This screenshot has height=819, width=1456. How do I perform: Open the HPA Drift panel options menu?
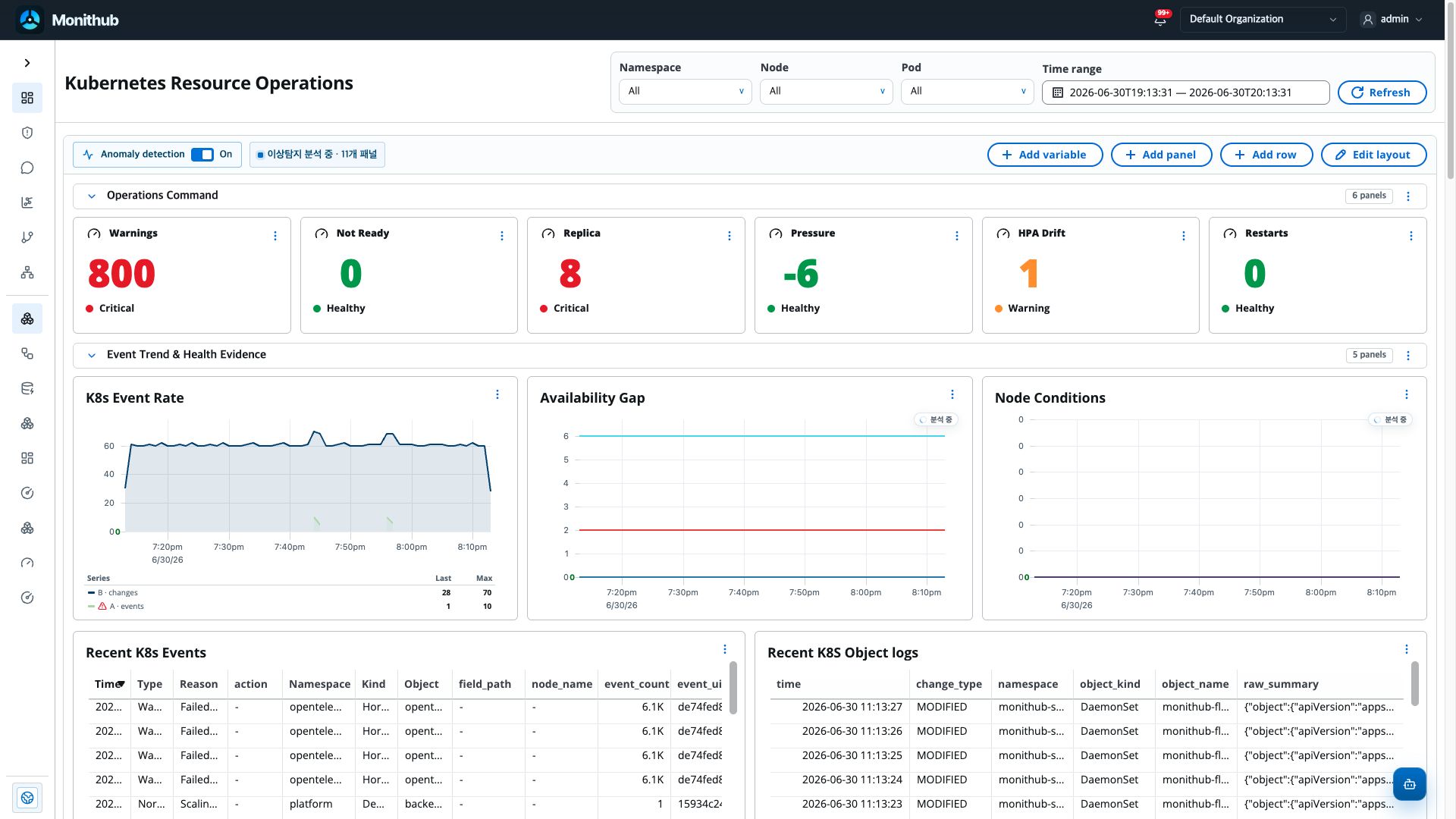[1184, 236]
